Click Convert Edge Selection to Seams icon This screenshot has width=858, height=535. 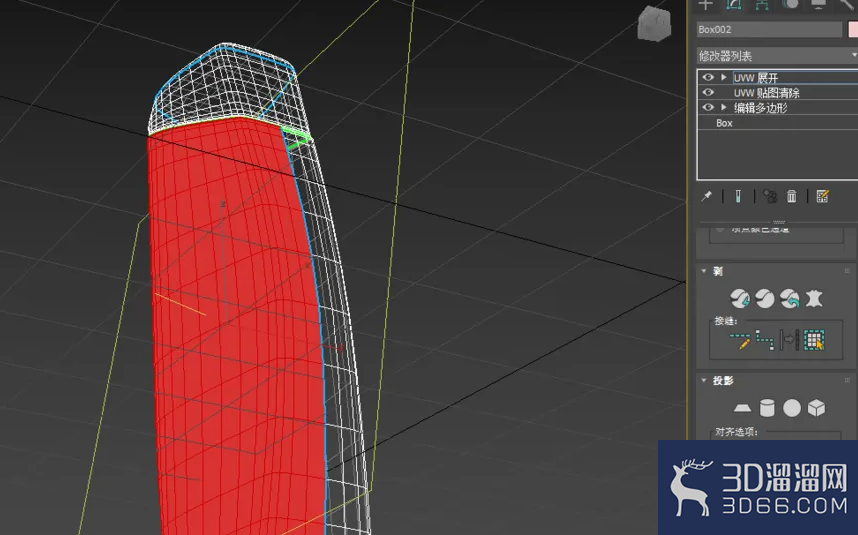pyautogui.click(x=789, y=340)
